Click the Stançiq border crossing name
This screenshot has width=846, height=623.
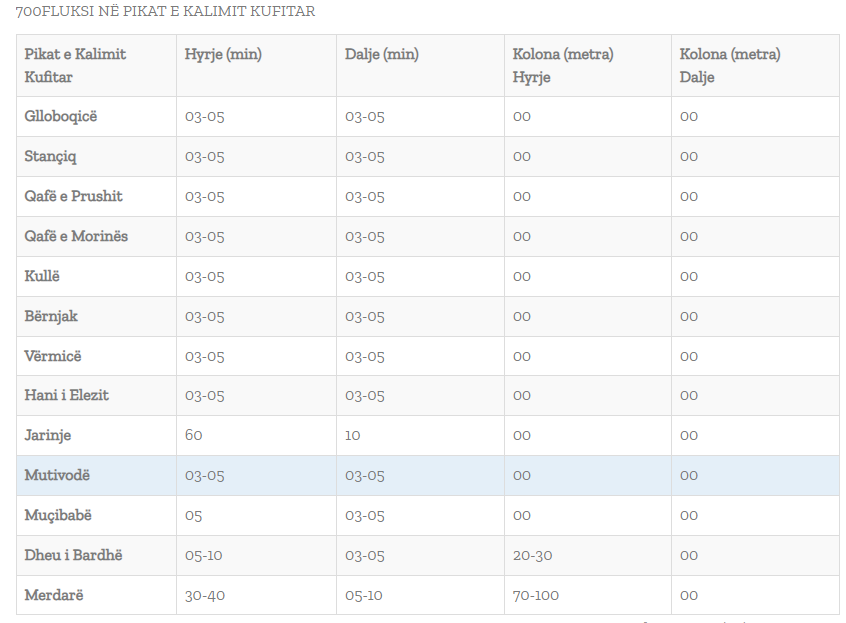(51, 156)
